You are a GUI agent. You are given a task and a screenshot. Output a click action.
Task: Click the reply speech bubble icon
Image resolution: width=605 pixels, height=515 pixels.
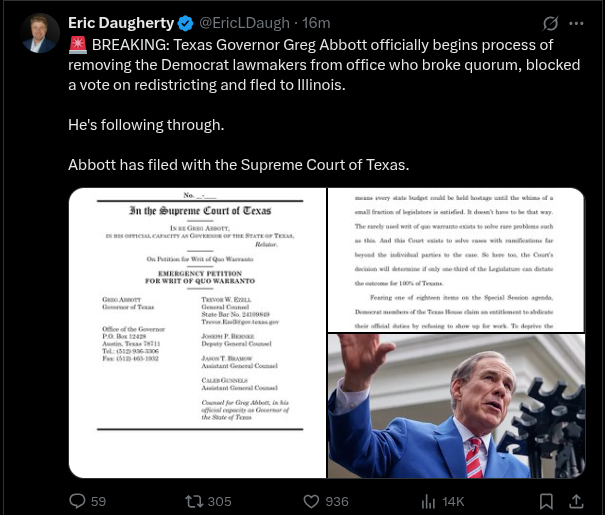(78, 501)
